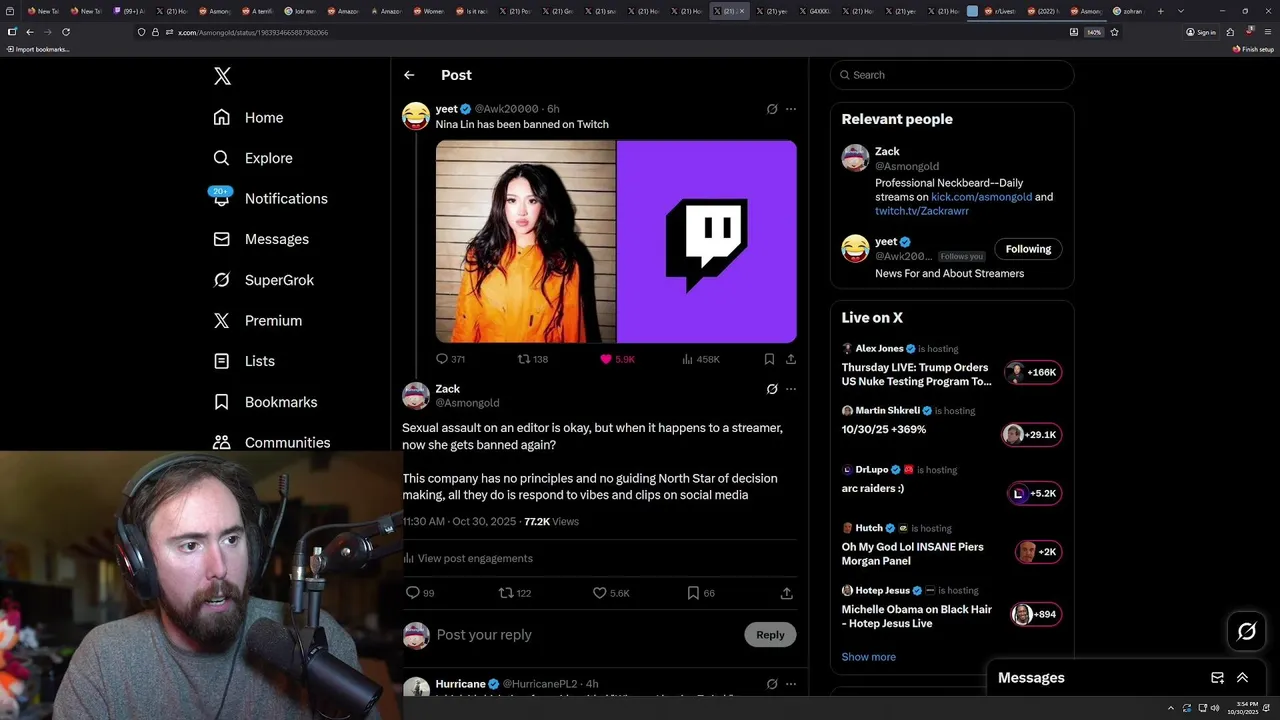The image size is (1280, 720).
Task: Open Bookmarks in the sidebar
Action: [x=265, y=402]
